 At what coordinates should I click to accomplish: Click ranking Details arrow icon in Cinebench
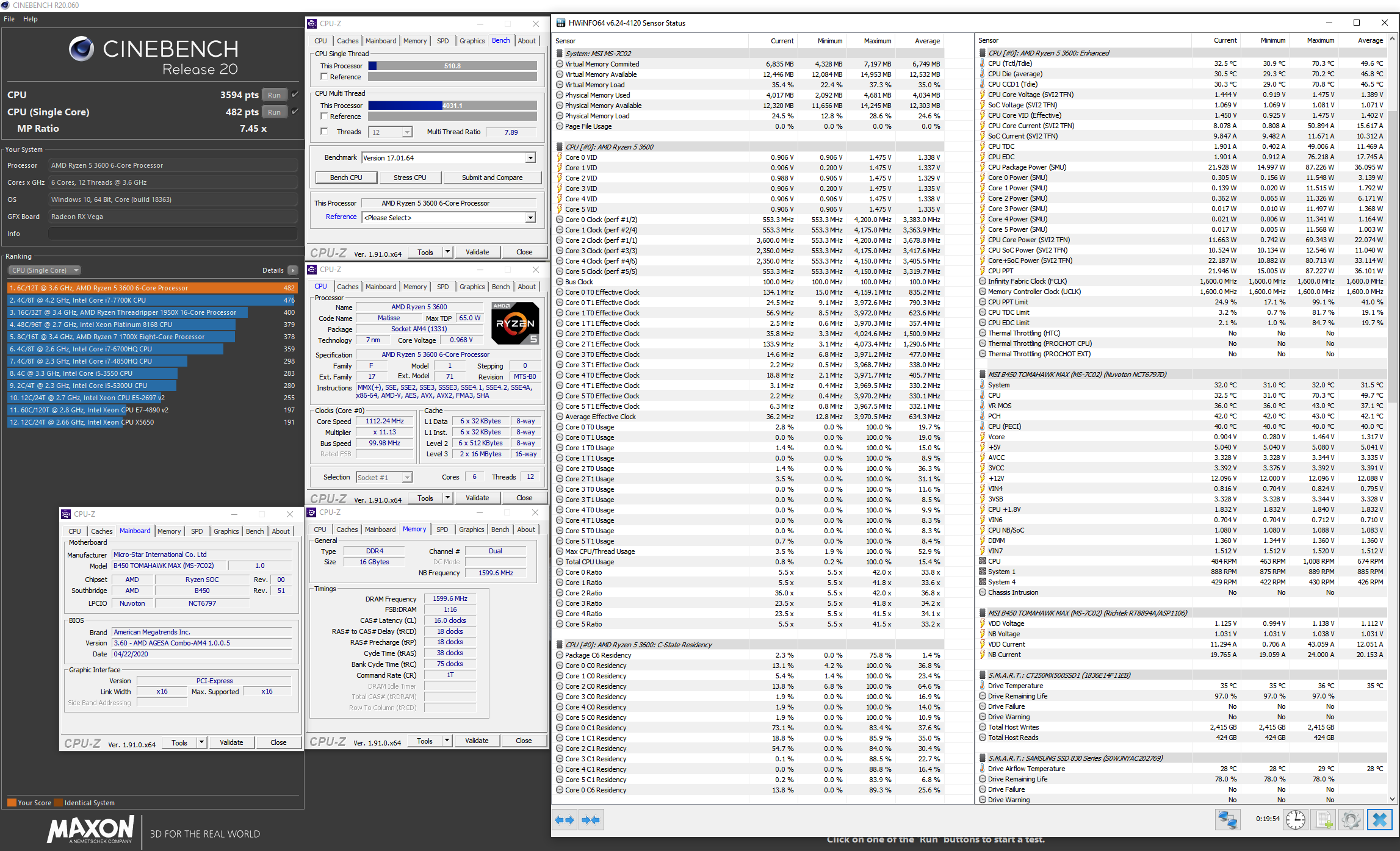click(x=293, y=270)
